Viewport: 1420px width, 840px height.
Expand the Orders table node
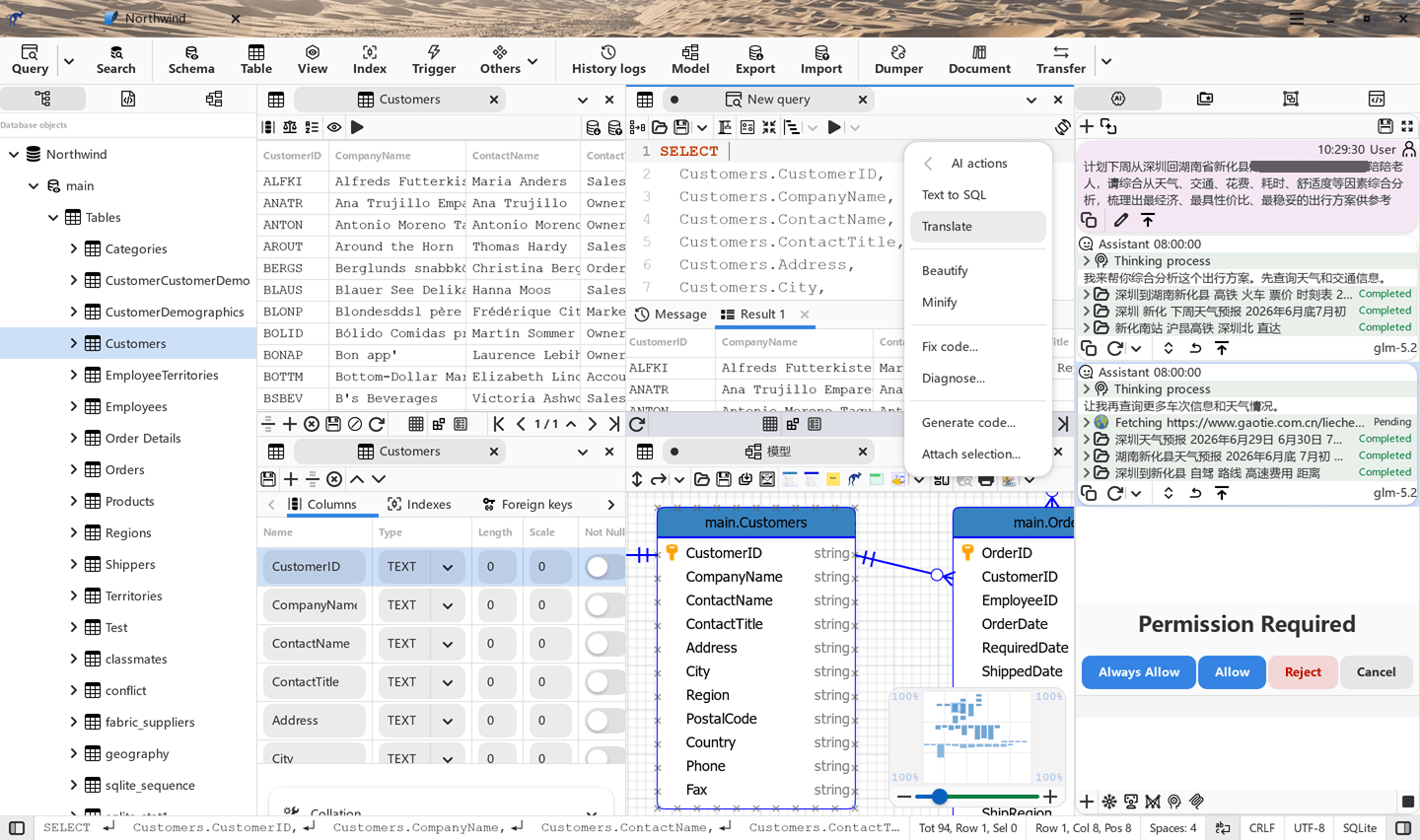[x=74, y=469]
